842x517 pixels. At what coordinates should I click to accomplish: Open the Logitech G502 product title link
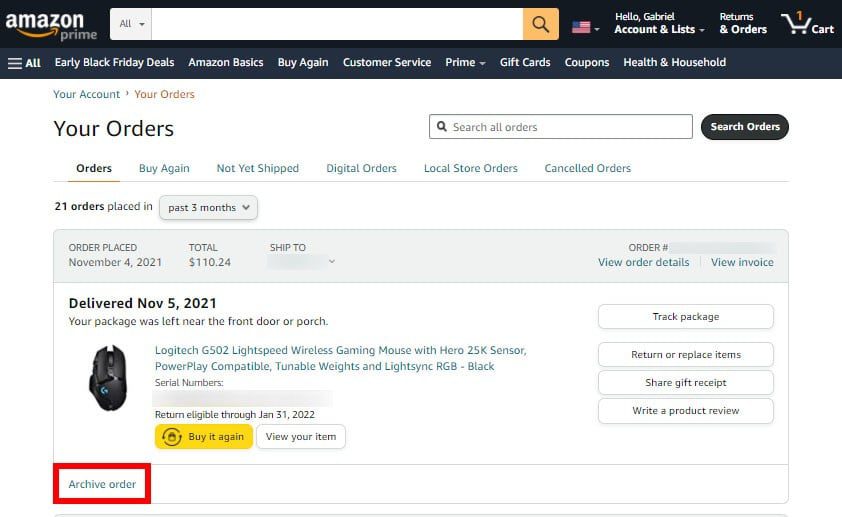click(x=340, y=358)
